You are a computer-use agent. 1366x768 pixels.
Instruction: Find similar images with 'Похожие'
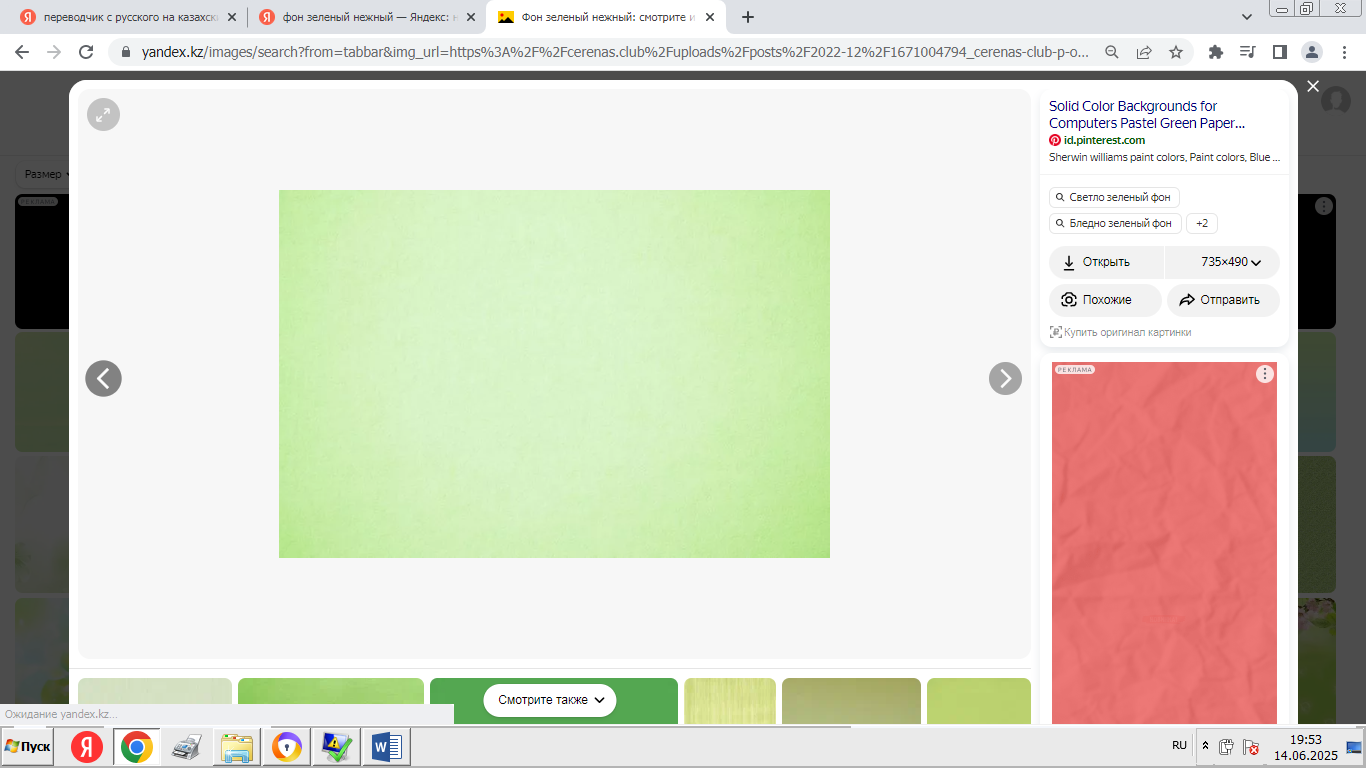click(1105, 300)
